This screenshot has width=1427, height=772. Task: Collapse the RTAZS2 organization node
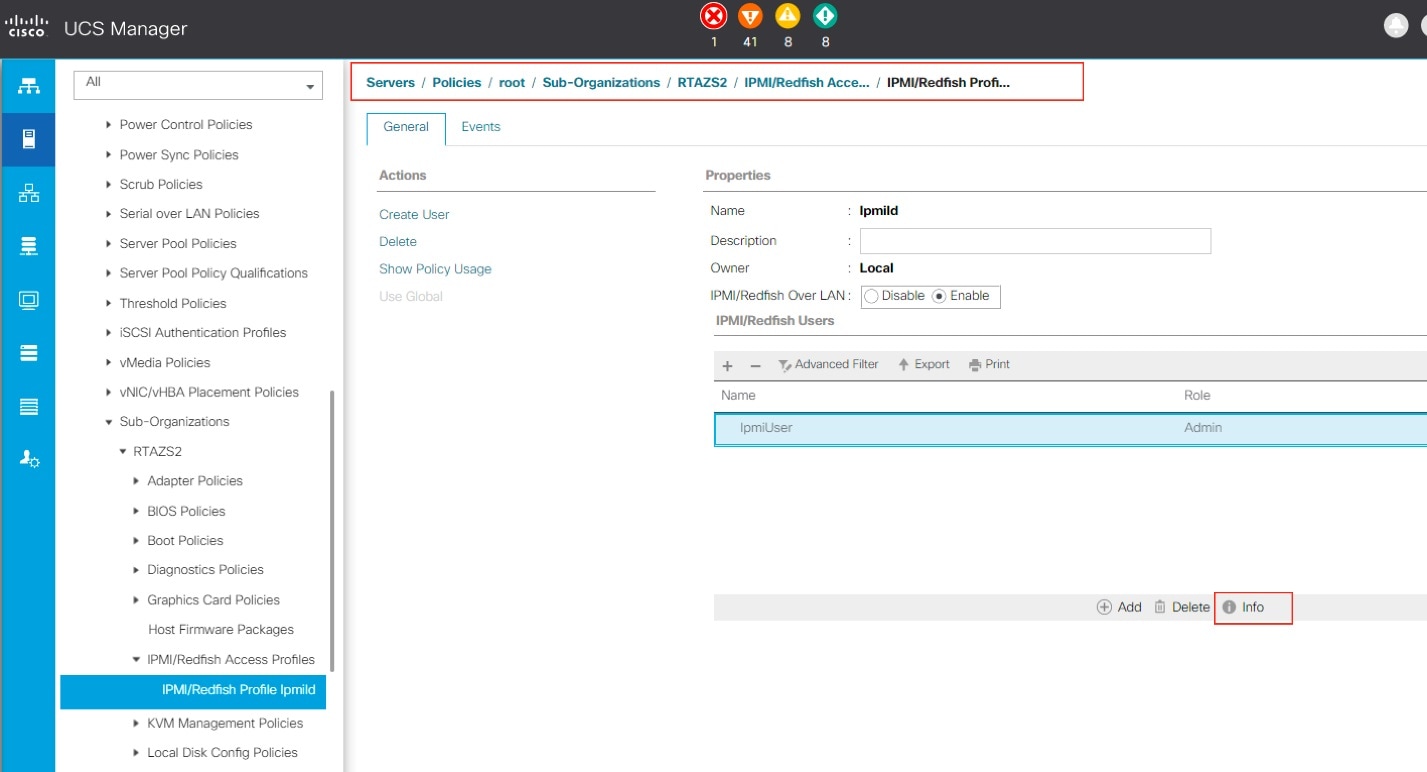coord(123,452)
